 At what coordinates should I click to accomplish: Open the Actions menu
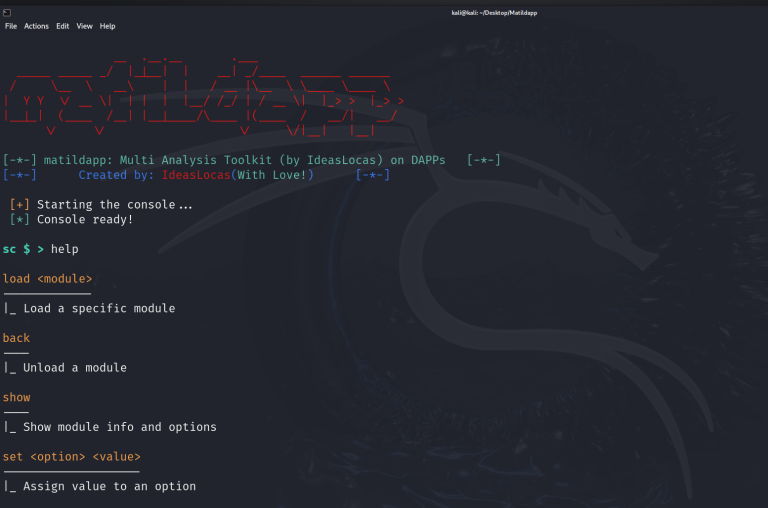[36, 26]
